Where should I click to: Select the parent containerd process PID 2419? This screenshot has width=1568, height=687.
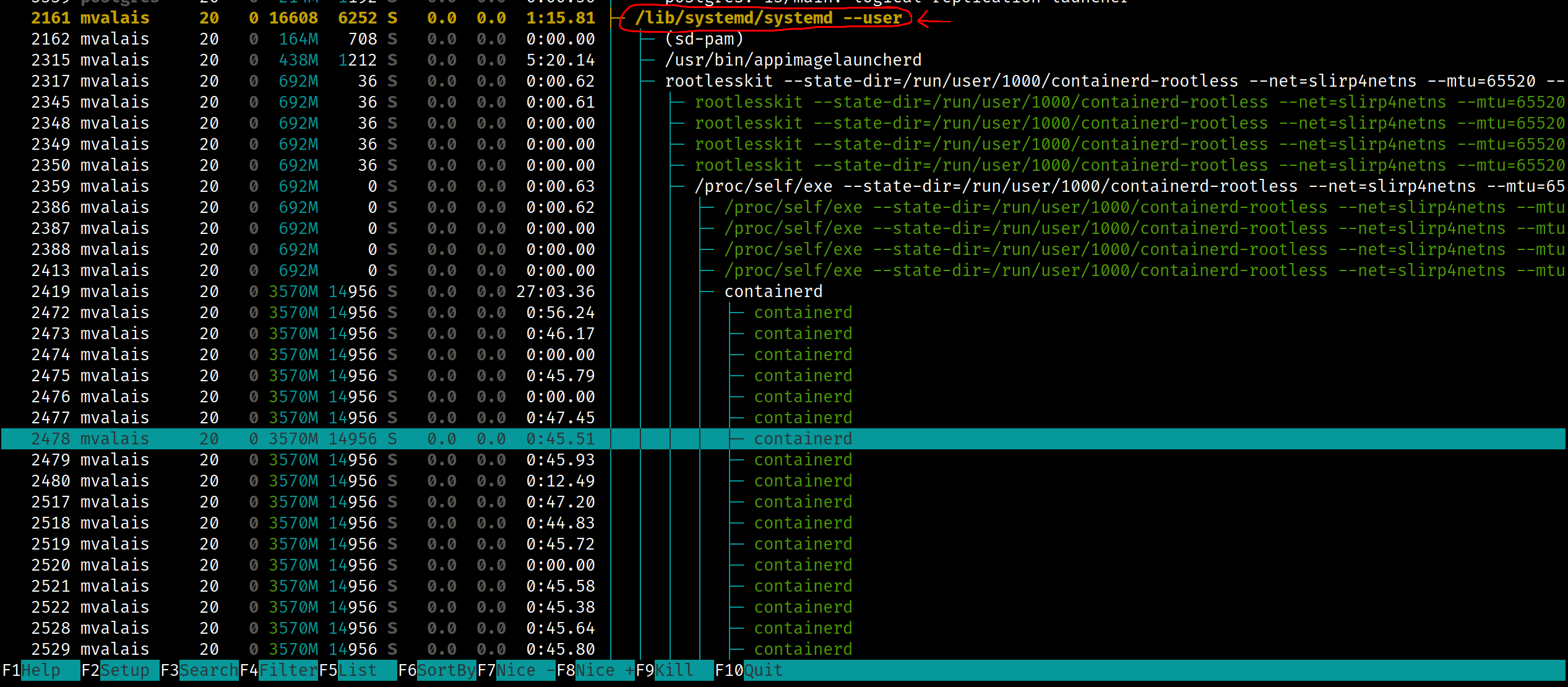772,291
